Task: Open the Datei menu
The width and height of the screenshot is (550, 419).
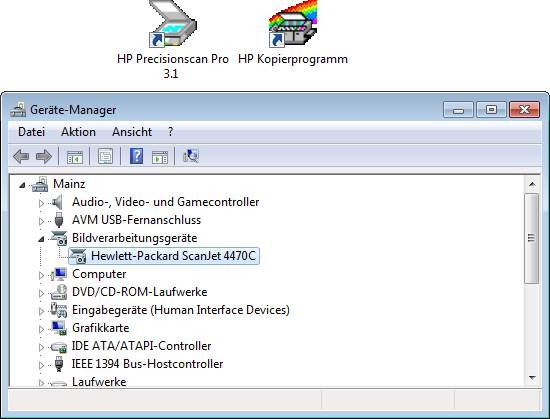Action: 32,132
